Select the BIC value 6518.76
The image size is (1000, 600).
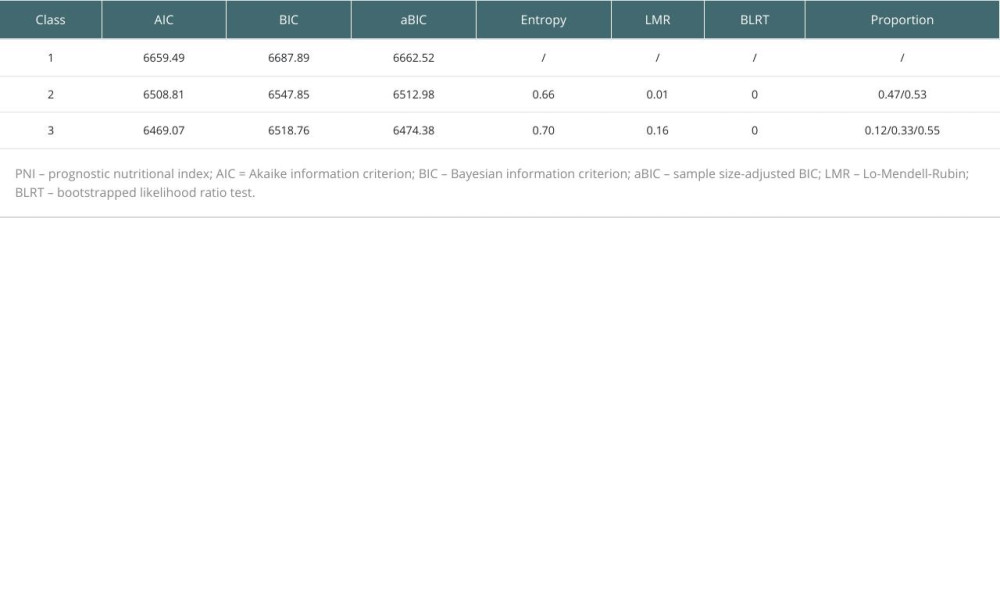[x=289, y=131]
